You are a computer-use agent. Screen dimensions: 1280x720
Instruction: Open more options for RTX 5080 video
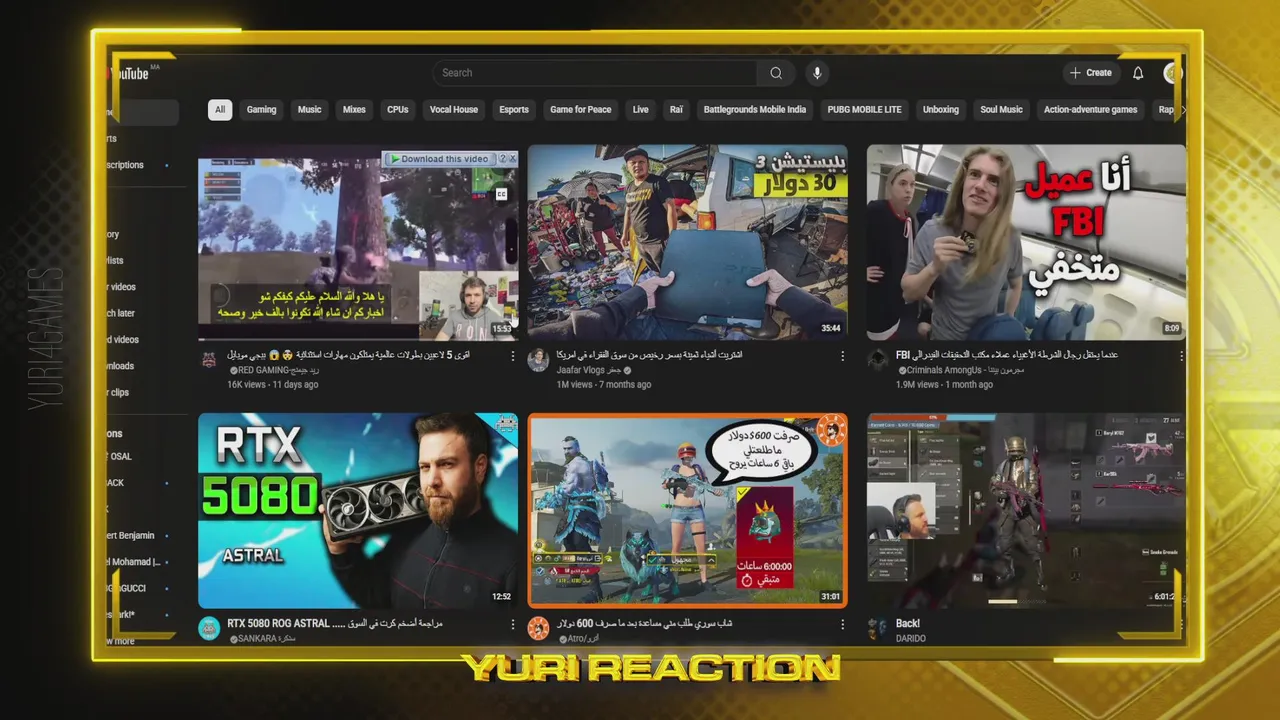[x=513, y=624]
